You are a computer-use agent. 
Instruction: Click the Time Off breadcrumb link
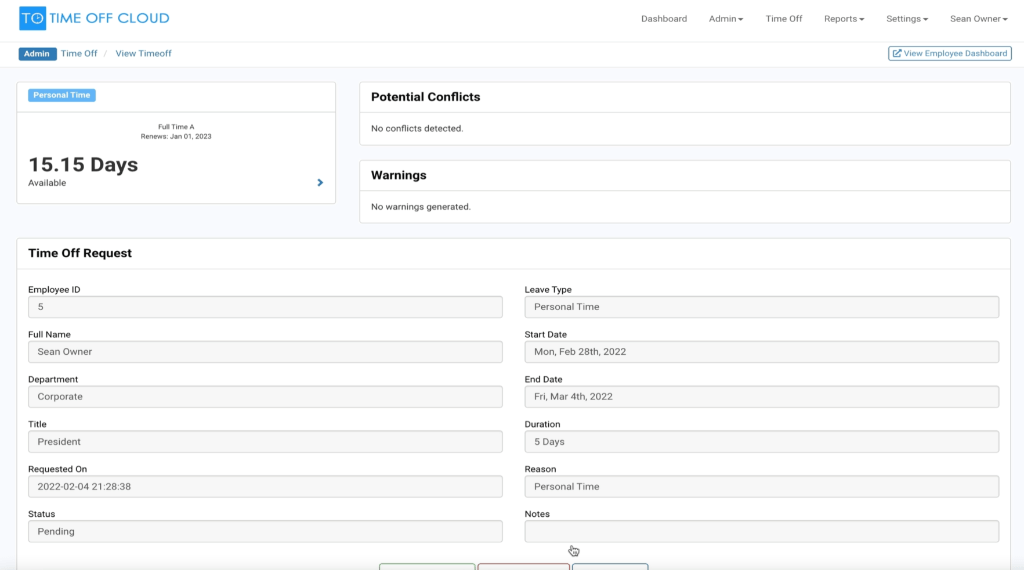click(x=79, y=54)
